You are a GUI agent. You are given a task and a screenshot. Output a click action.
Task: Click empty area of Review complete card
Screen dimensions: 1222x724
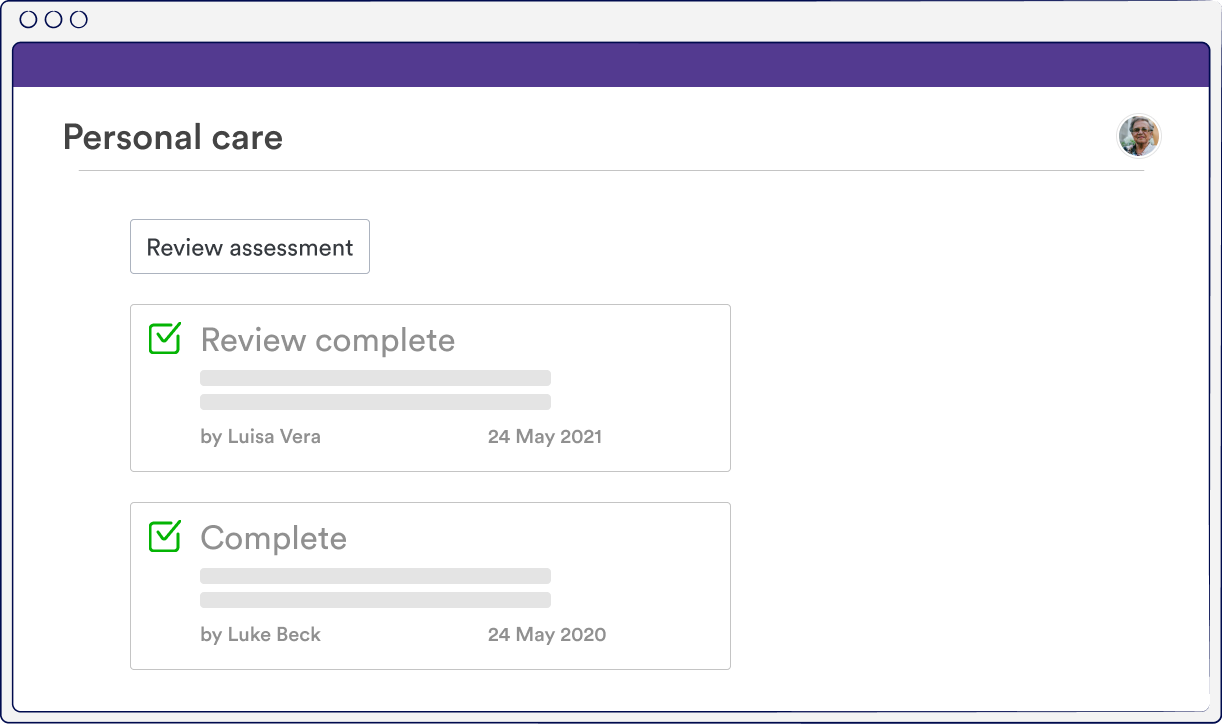(x=650, y=390)
